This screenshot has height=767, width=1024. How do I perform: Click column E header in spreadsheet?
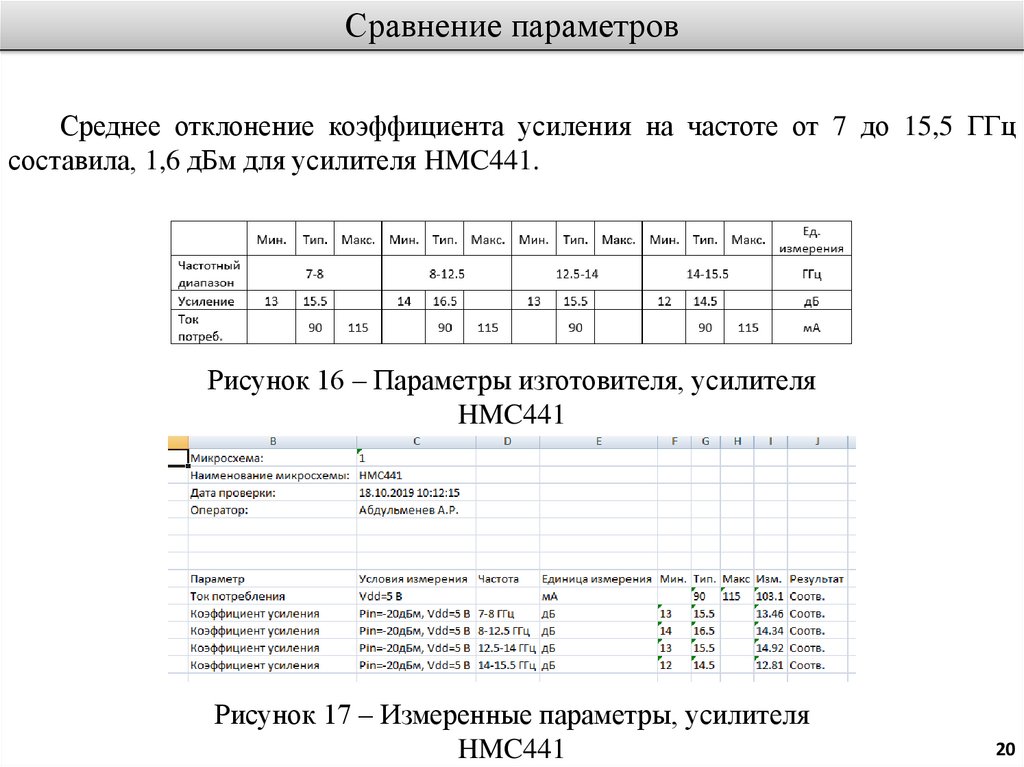coord(597,441)
